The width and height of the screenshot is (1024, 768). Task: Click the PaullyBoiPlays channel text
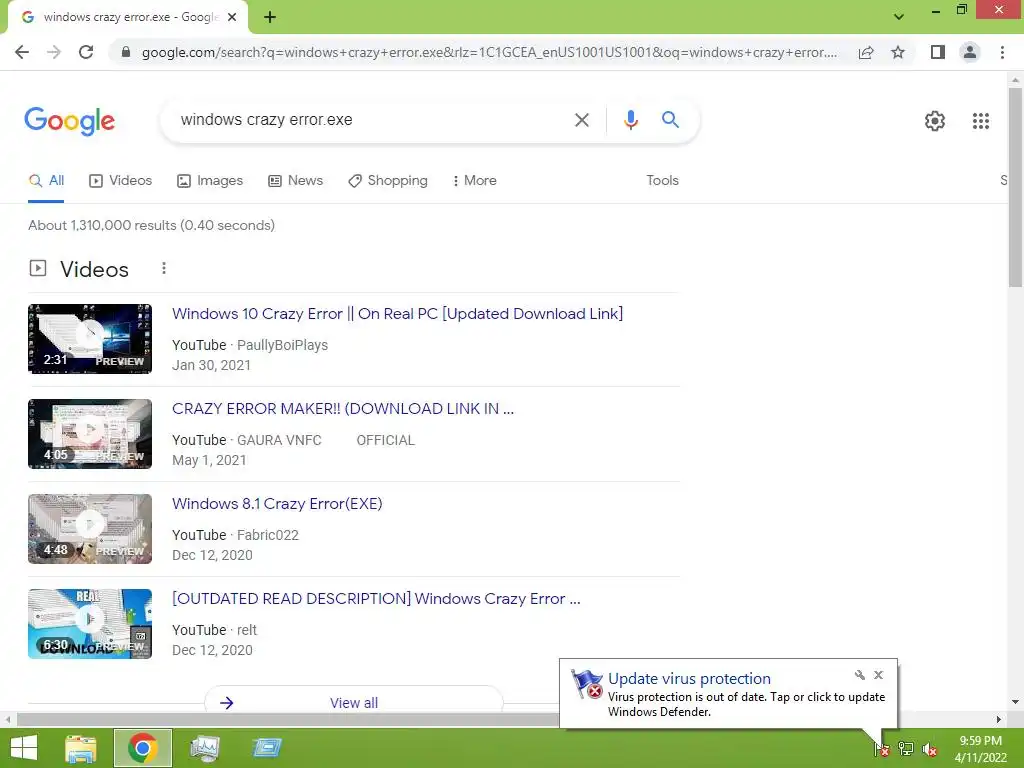click(282, 345)
